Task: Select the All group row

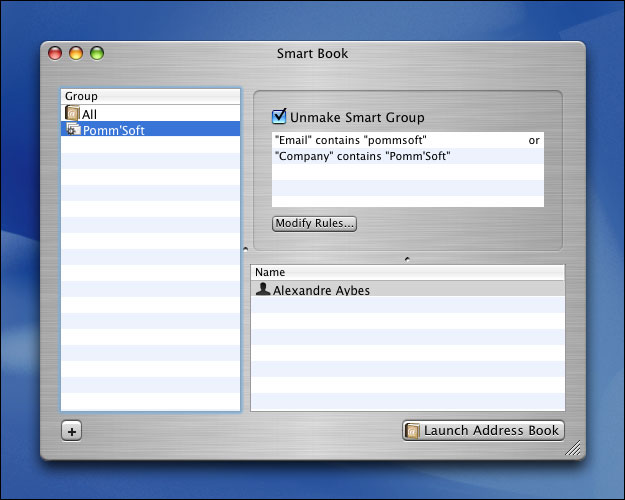Action: click(x=151, y=113)
